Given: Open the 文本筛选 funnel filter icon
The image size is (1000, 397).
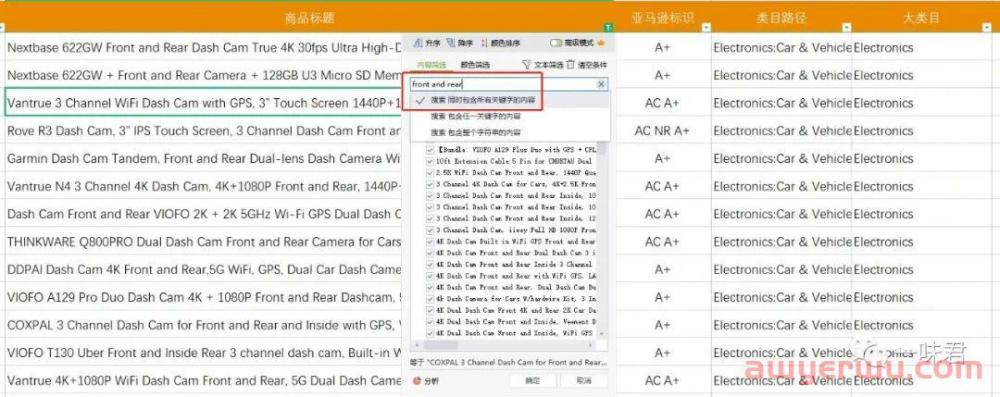Looking at the screenshot, I should coord(526,64).
